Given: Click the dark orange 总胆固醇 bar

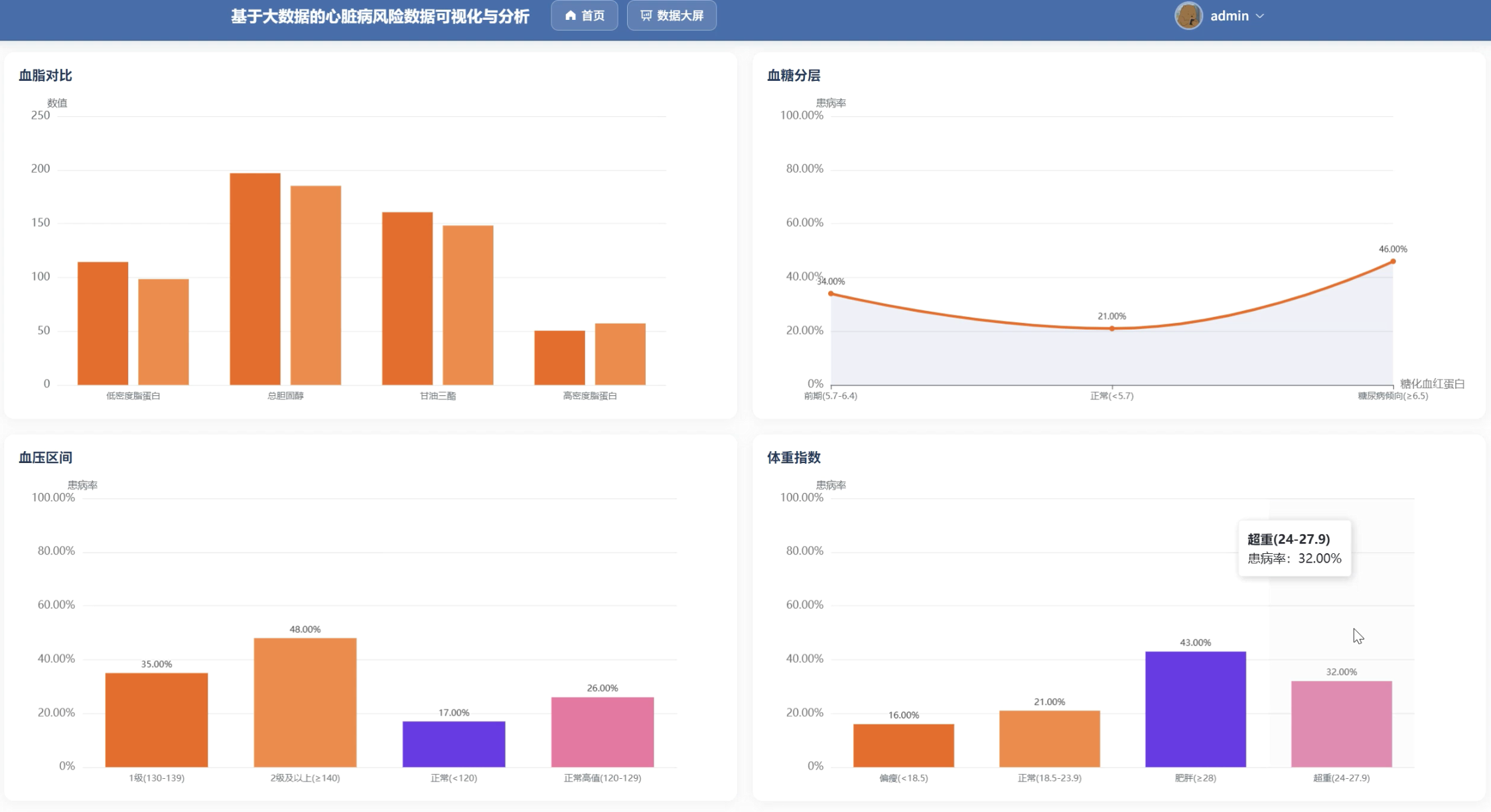Looking at the screenshot, I should [255, 279].
